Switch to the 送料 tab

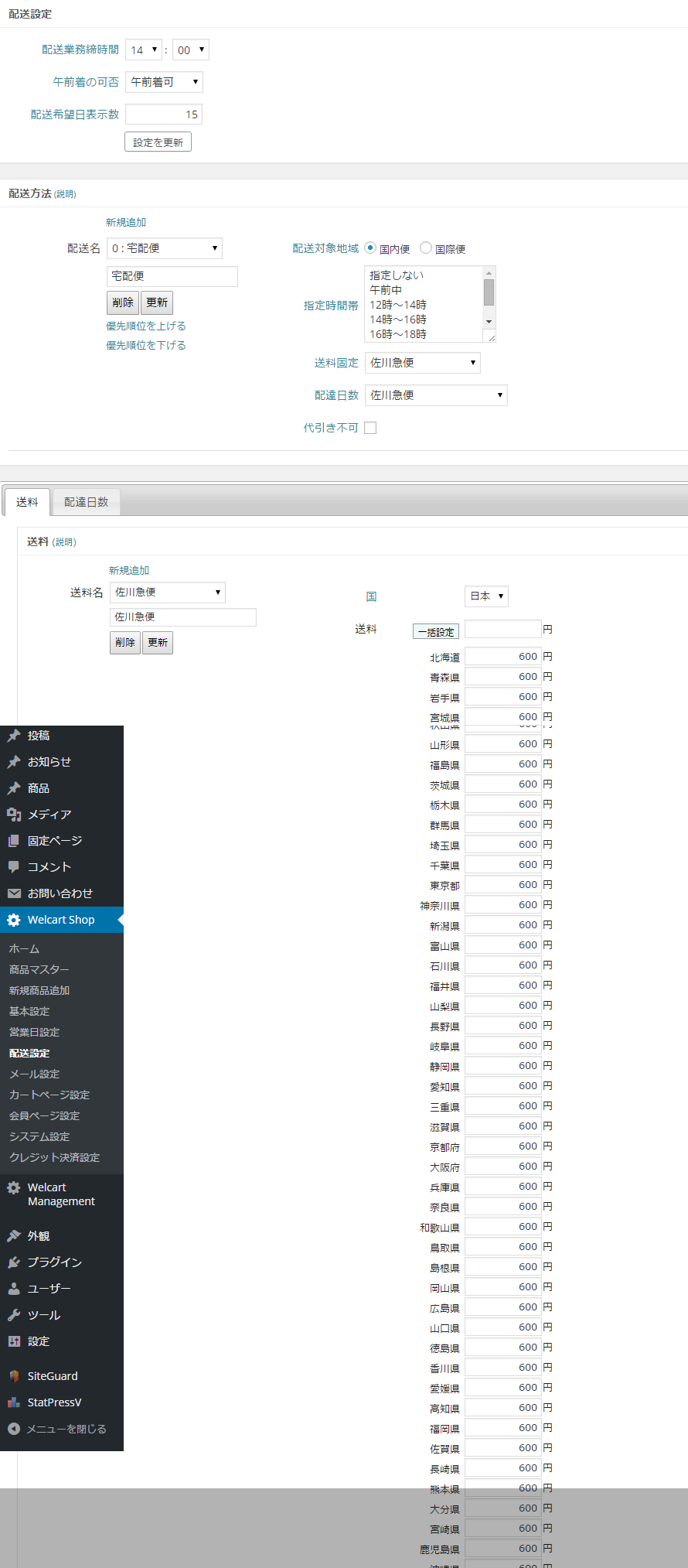[27, 502]
